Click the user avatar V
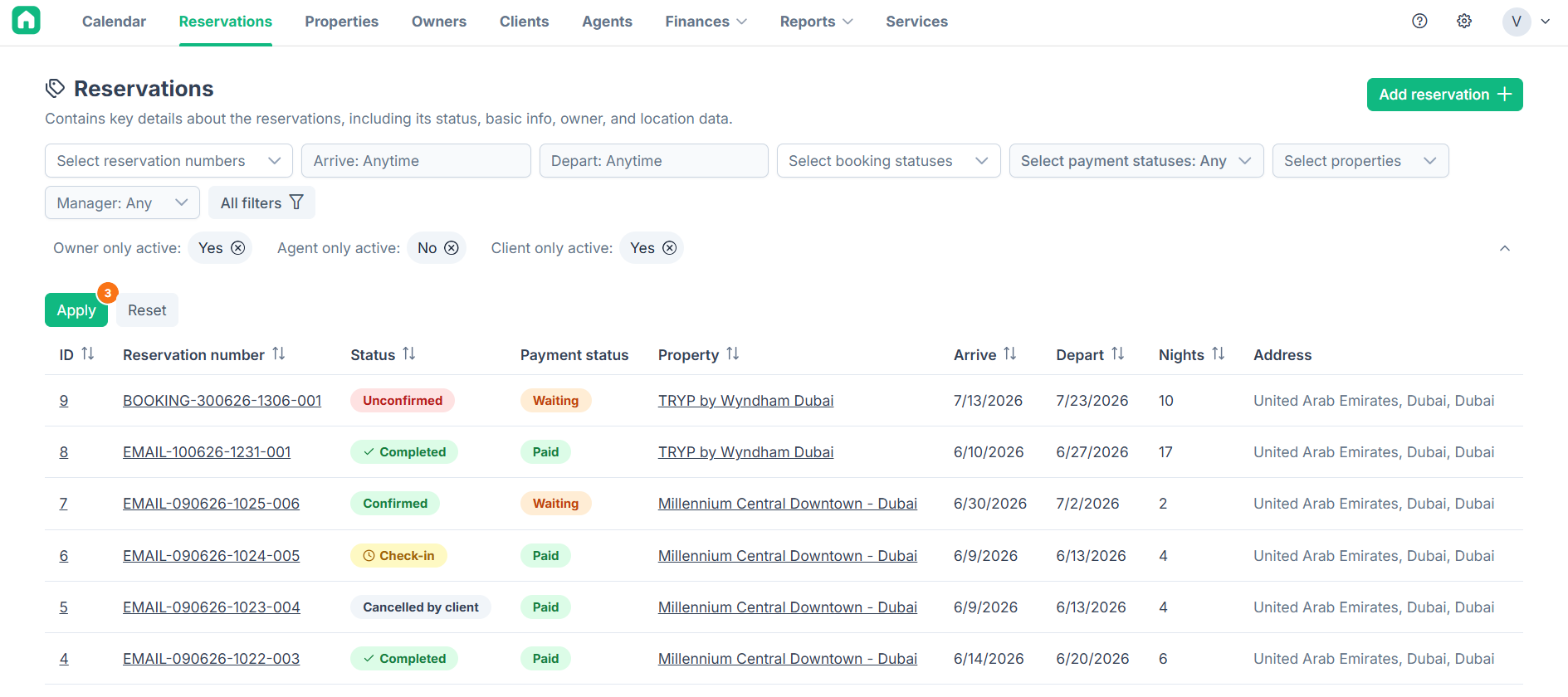Screen dimensions: 1568x697 [1517, 22]
